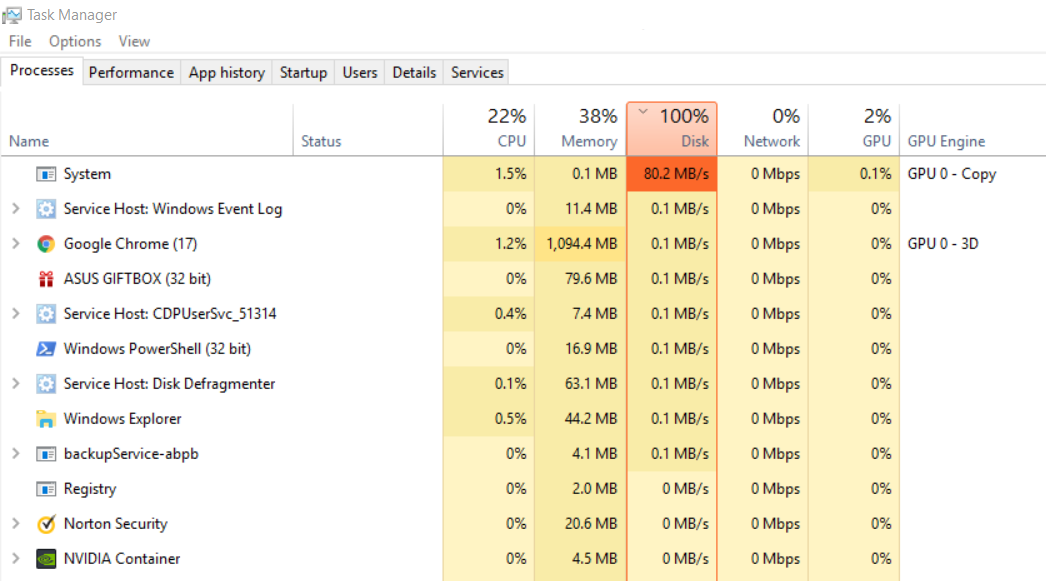Click the CDPUserSvc_51314 service gear icon

click(46, 314)
